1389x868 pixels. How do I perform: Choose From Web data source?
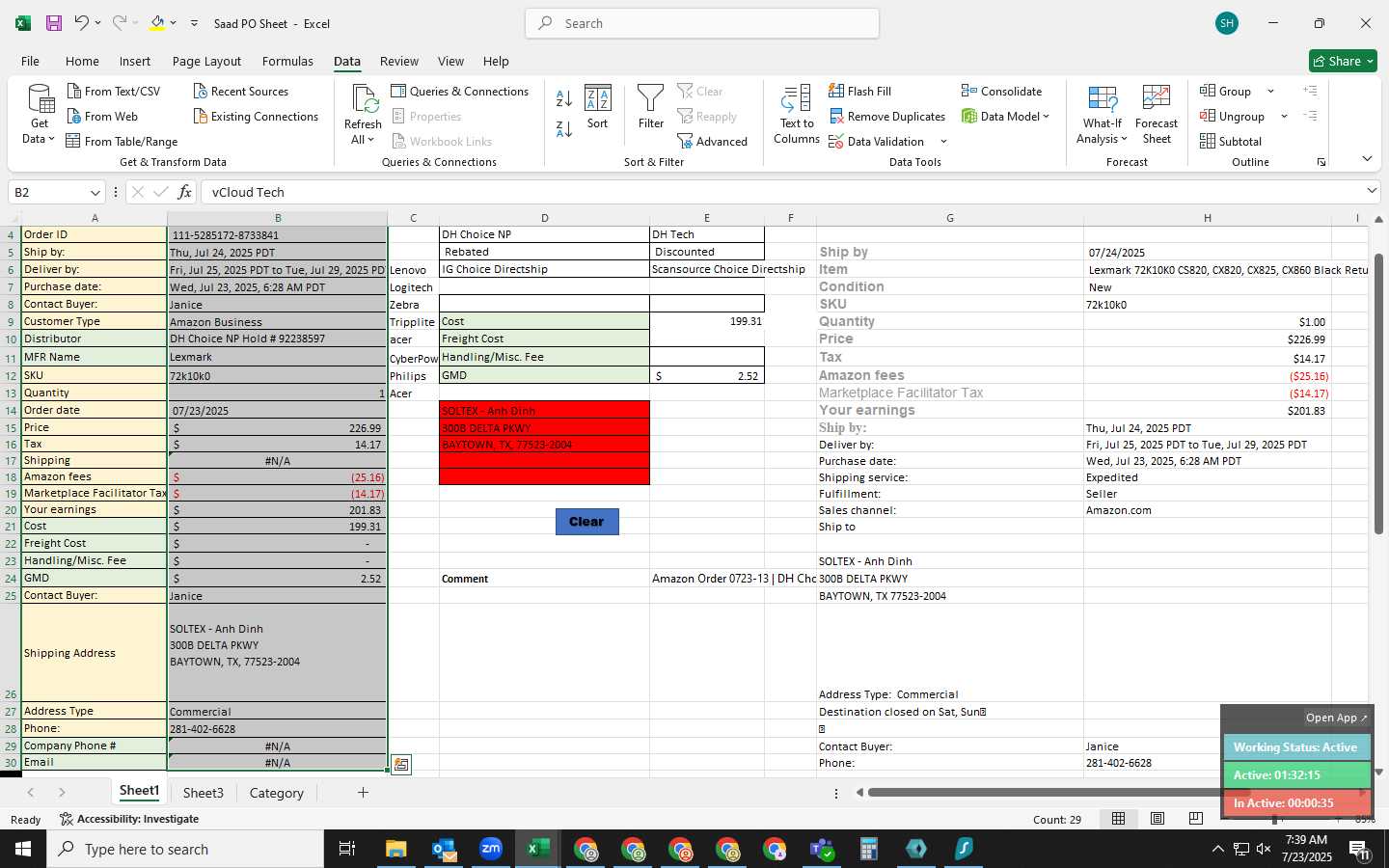click(102, 117)
